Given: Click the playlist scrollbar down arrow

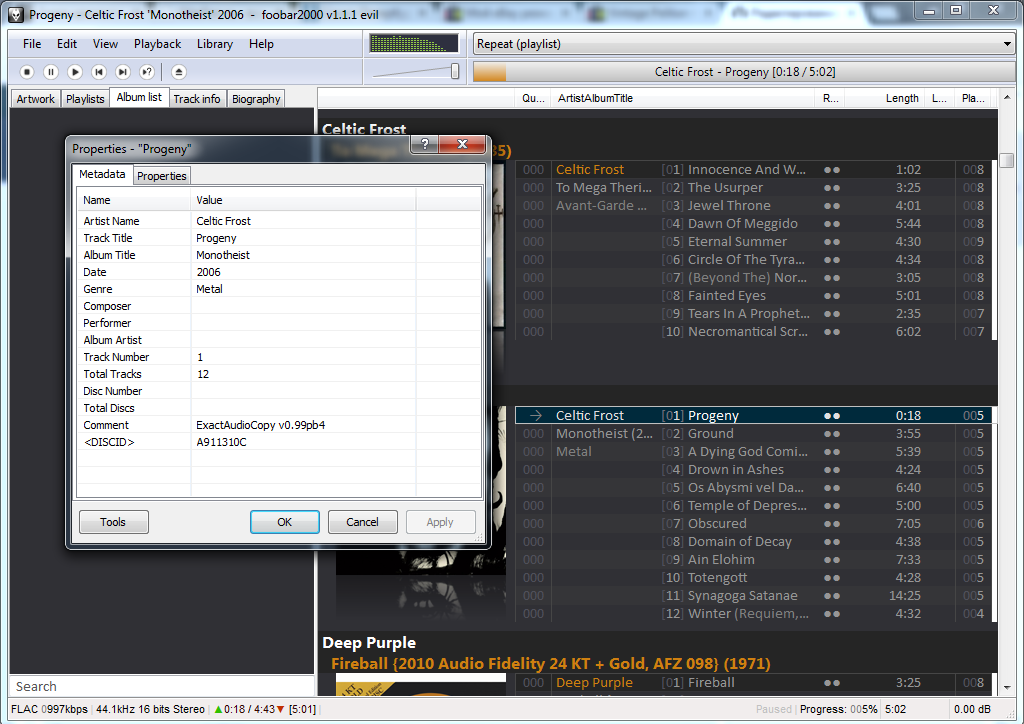Looking at the screenshot, I should [1006, 687].
